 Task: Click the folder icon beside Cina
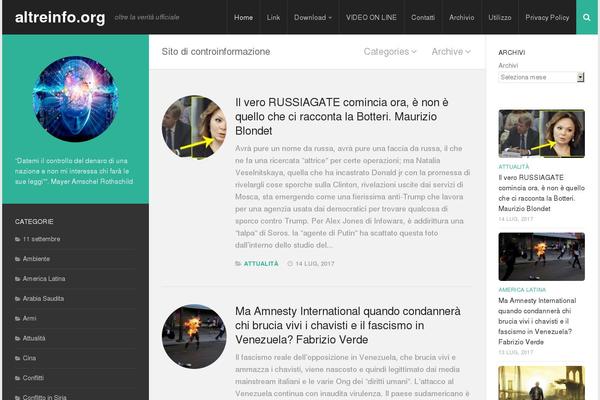pos(18,358)
